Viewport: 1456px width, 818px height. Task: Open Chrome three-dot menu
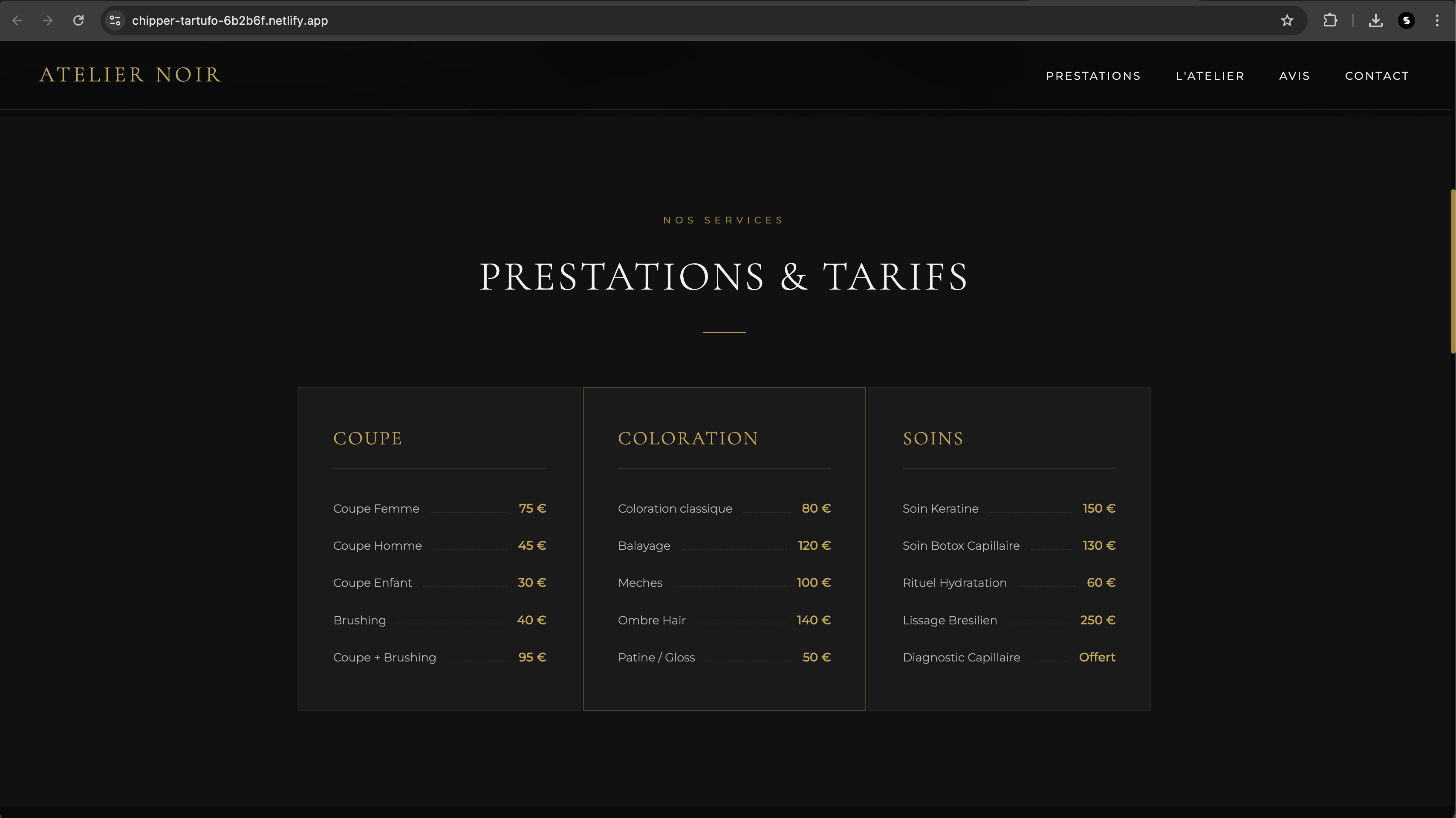tap(1437, 21)
